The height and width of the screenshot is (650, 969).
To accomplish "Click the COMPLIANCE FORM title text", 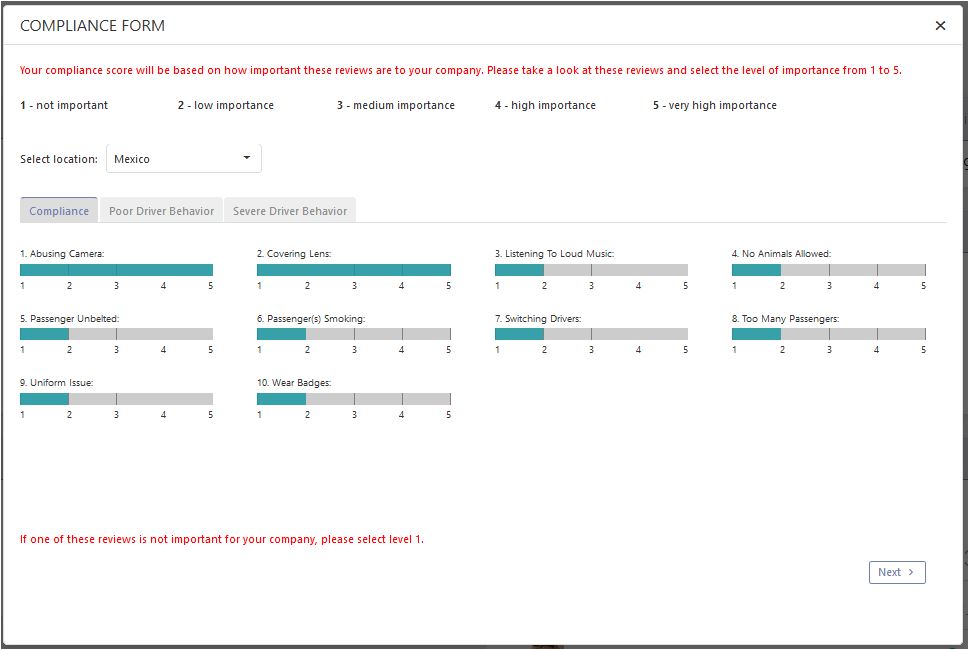I will [x=93, y=25].
